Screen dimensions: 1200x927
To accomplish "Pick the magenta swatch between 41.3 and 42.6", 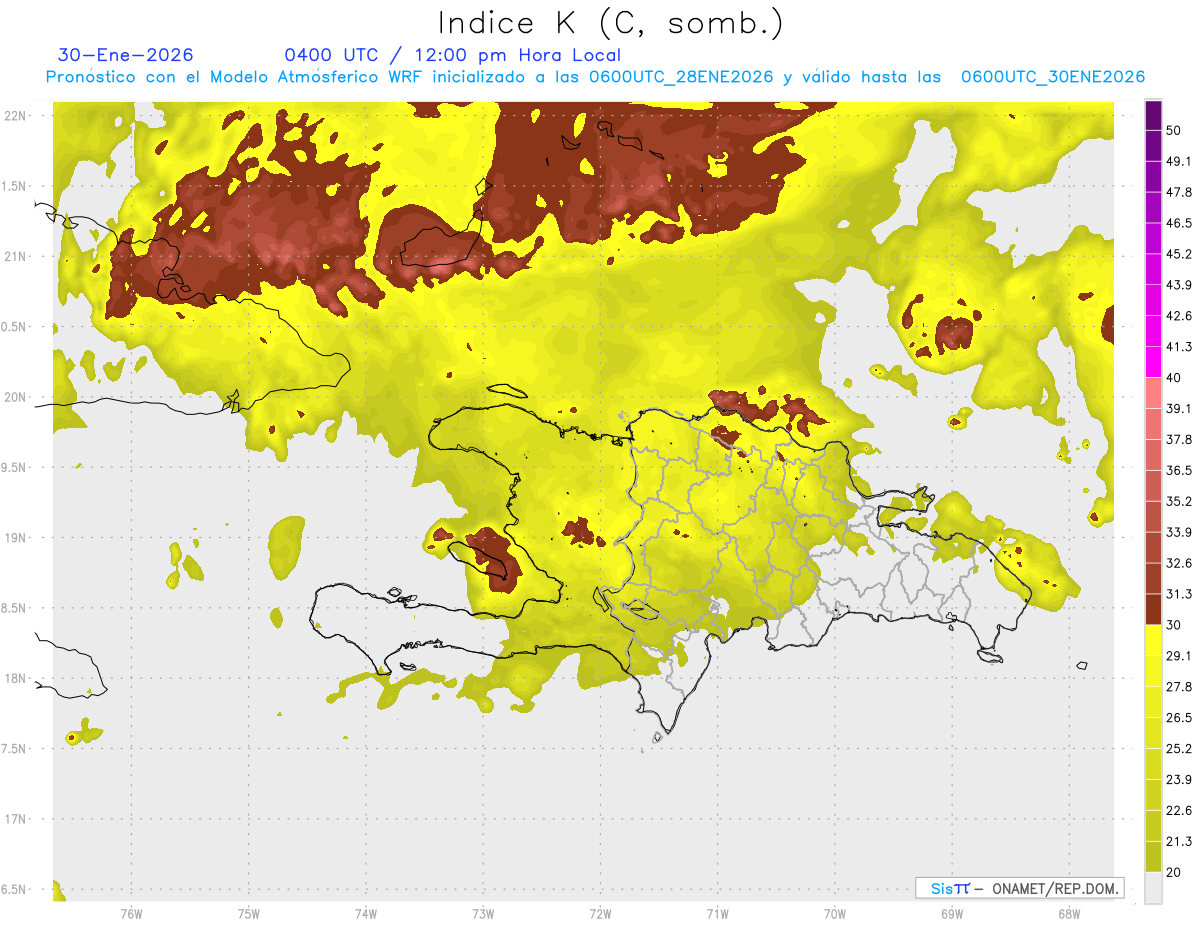I will pos(1154,331).
